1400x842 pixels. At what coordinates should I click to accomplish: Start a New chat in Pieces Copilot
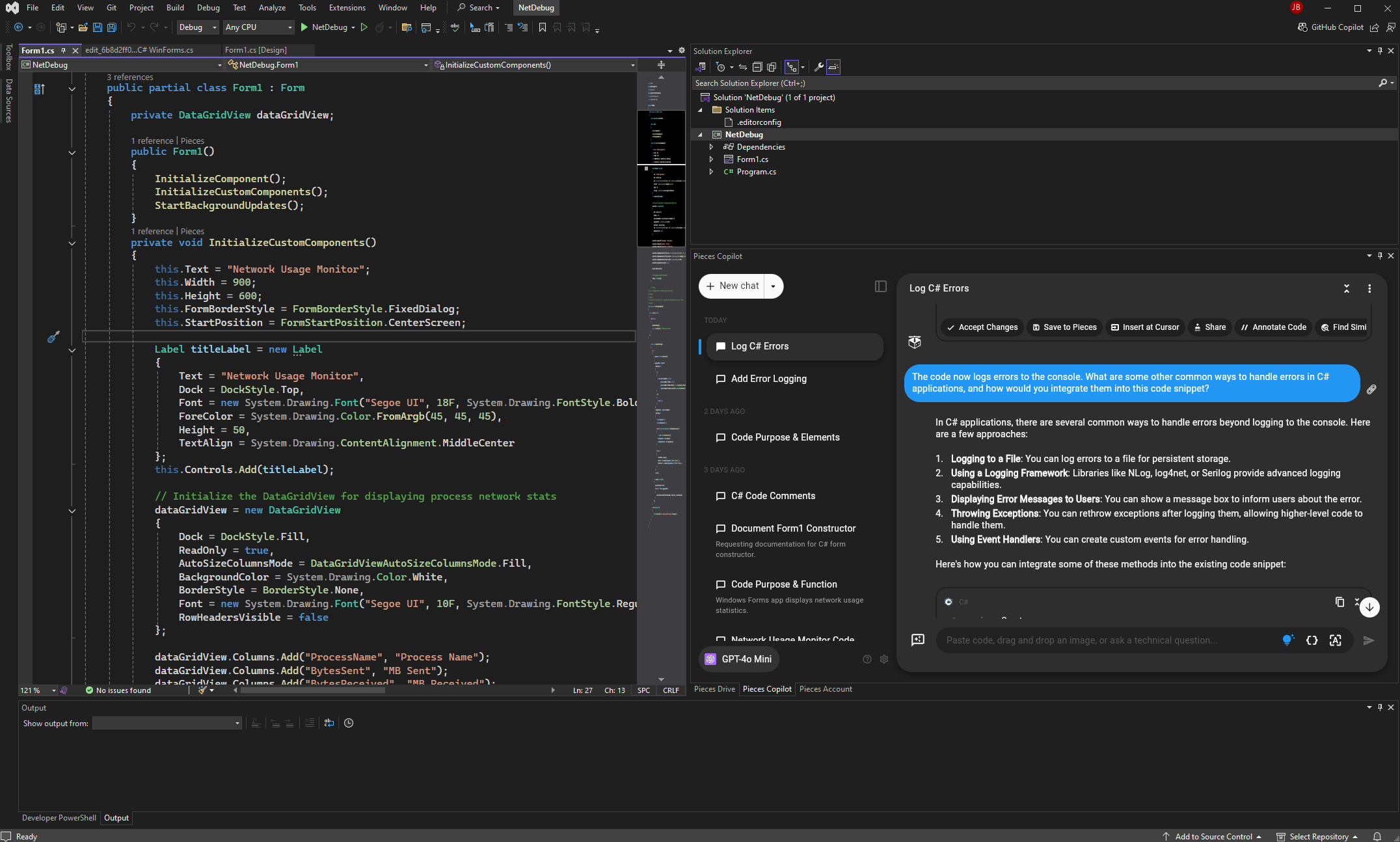(732, 286)
